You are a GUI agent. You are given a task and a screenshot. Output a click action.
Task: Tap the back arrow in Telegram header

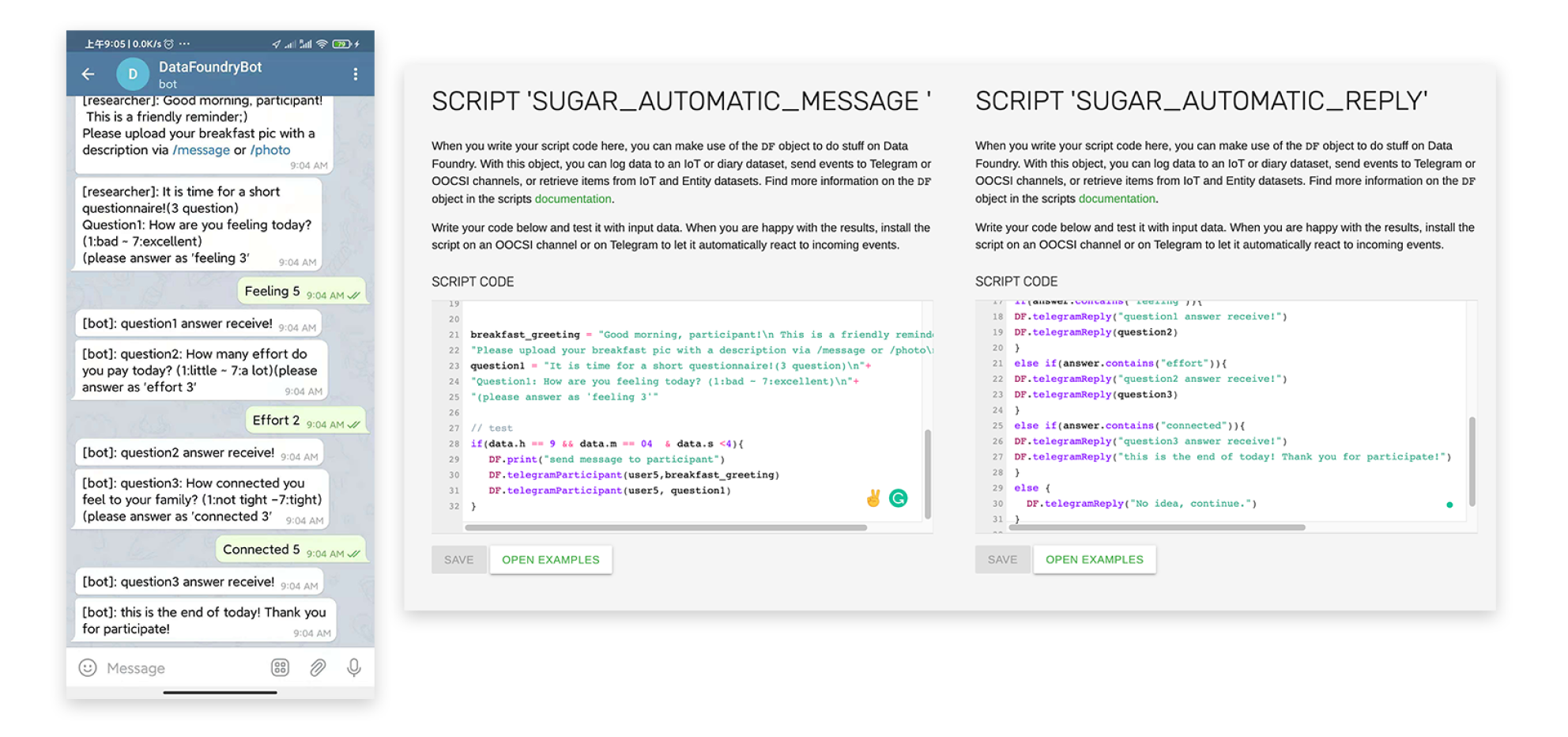point(88,74)
